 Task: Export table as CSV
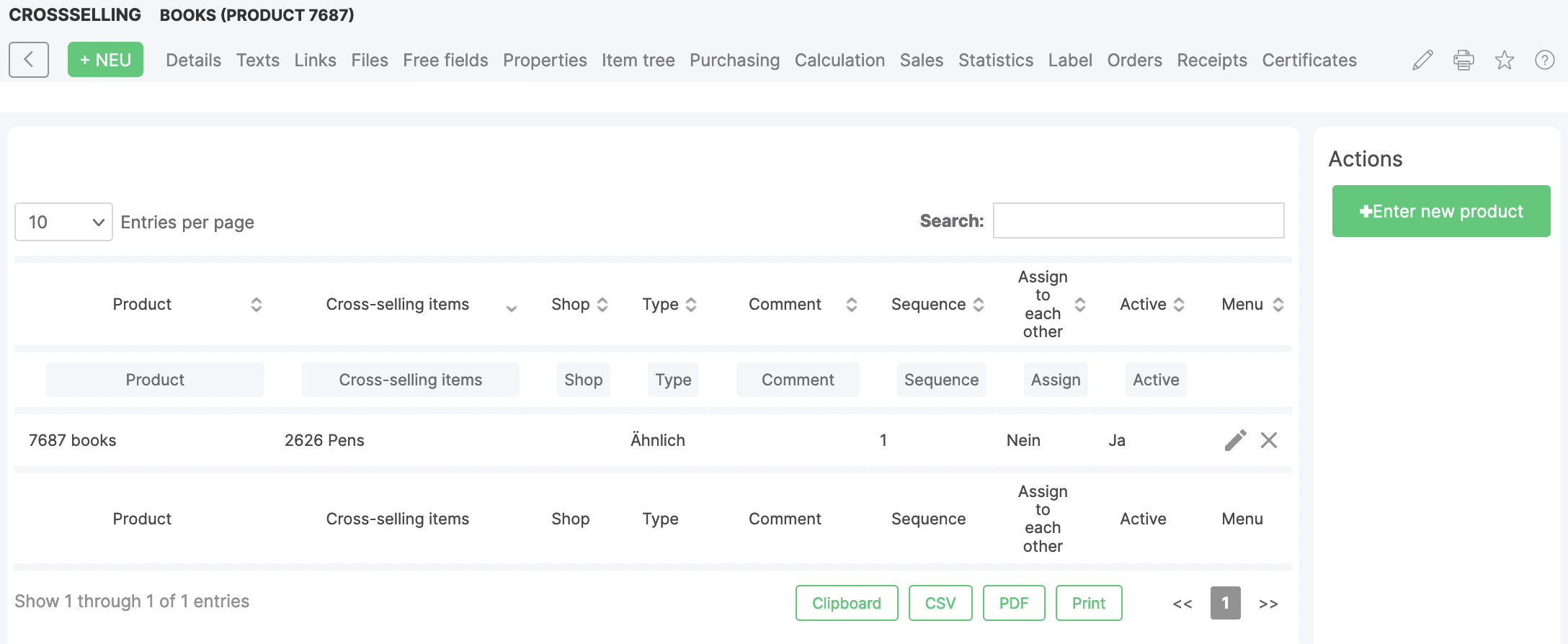click(940, 603)
